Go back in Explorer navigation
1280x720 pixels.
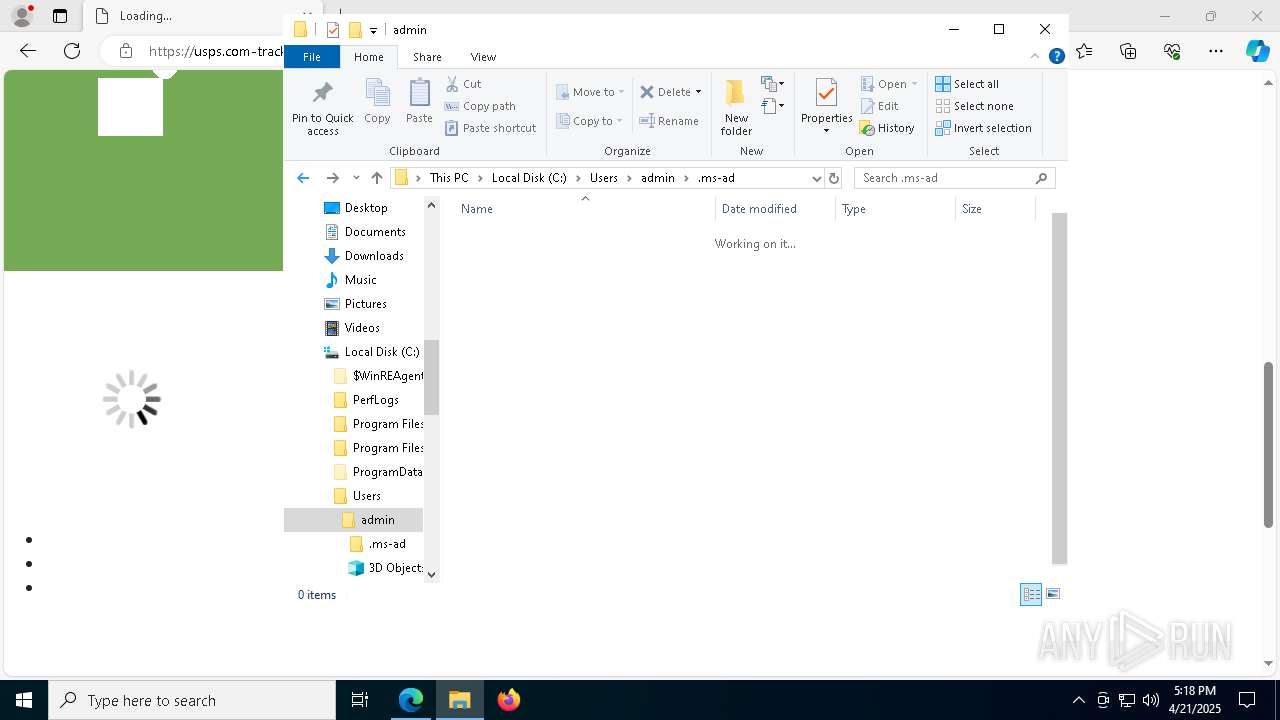303,178
